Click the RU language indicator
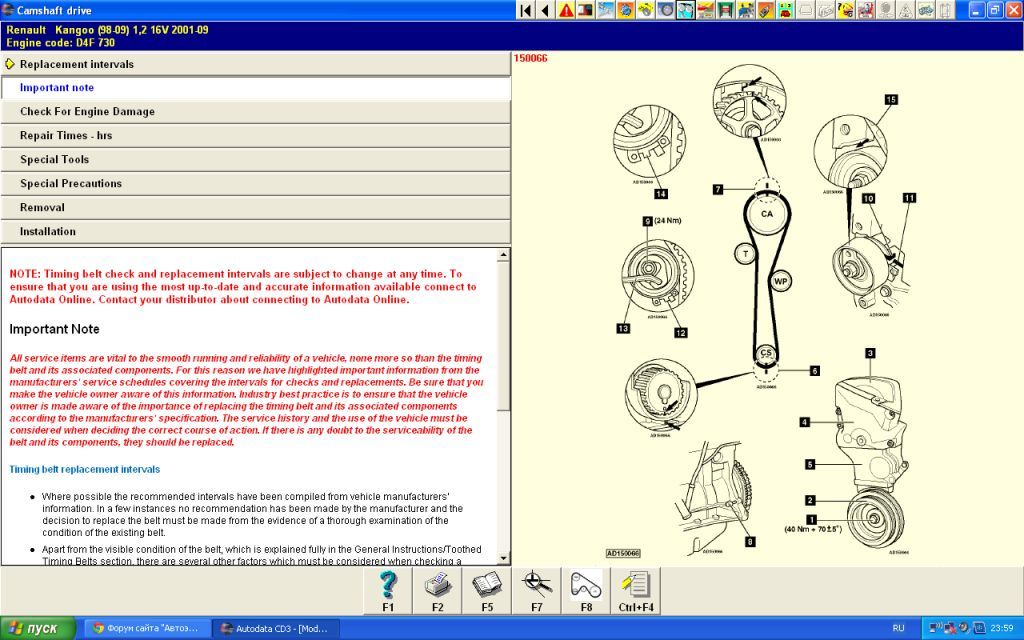Viewport: 1024px width, 640px height. 899,628
